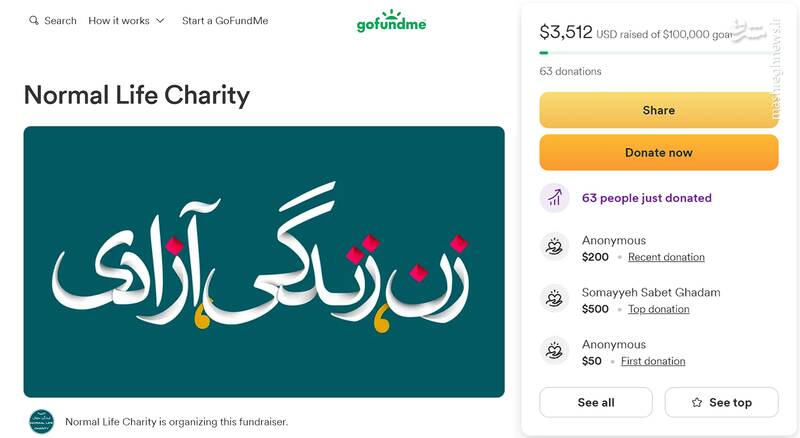800x438 pixels.
Task: Click the See top donations button
Action: click(x=721, y=402)
